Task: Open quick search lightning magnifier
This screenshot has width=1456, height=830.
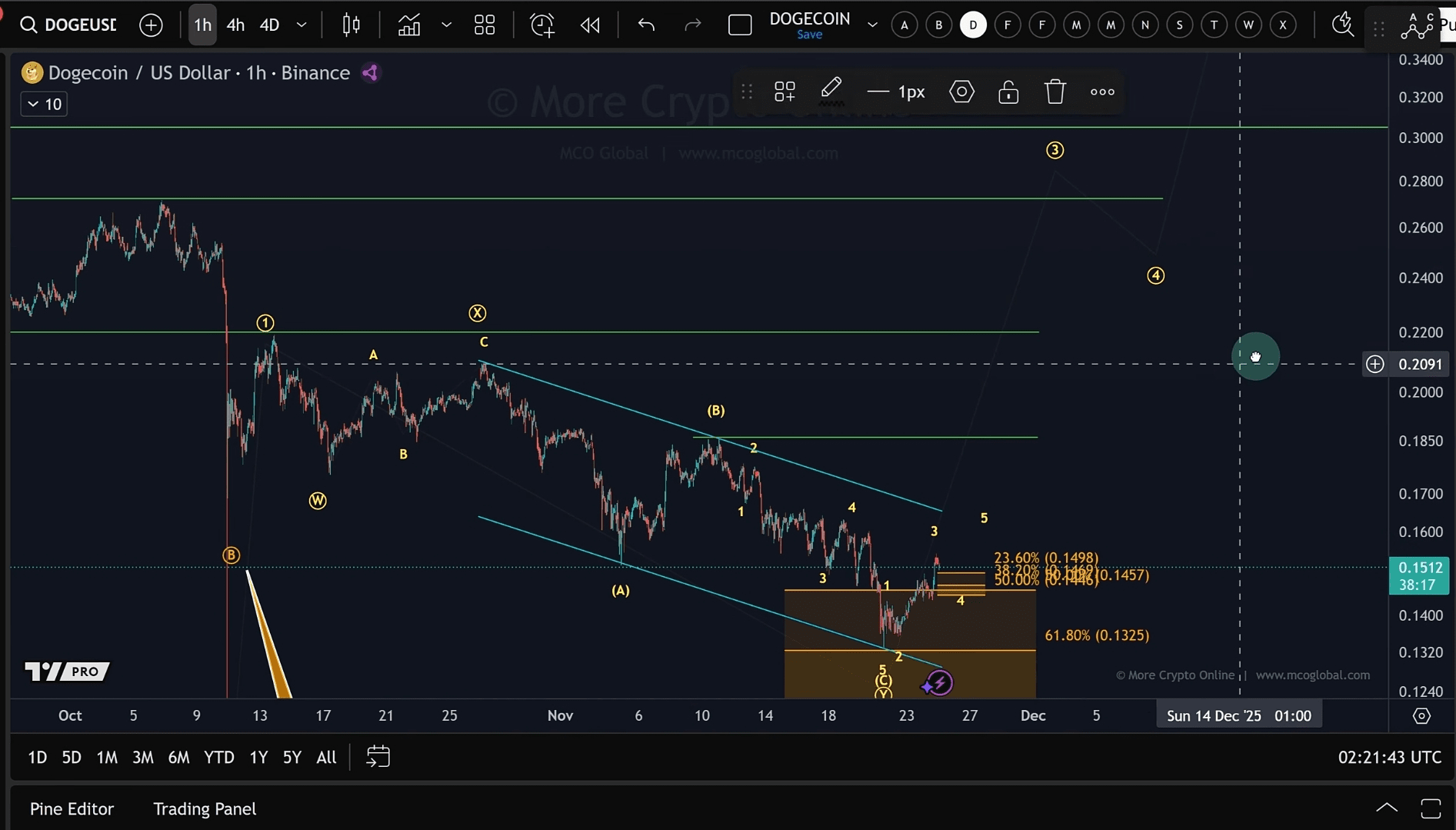Action: point(1343,25)
